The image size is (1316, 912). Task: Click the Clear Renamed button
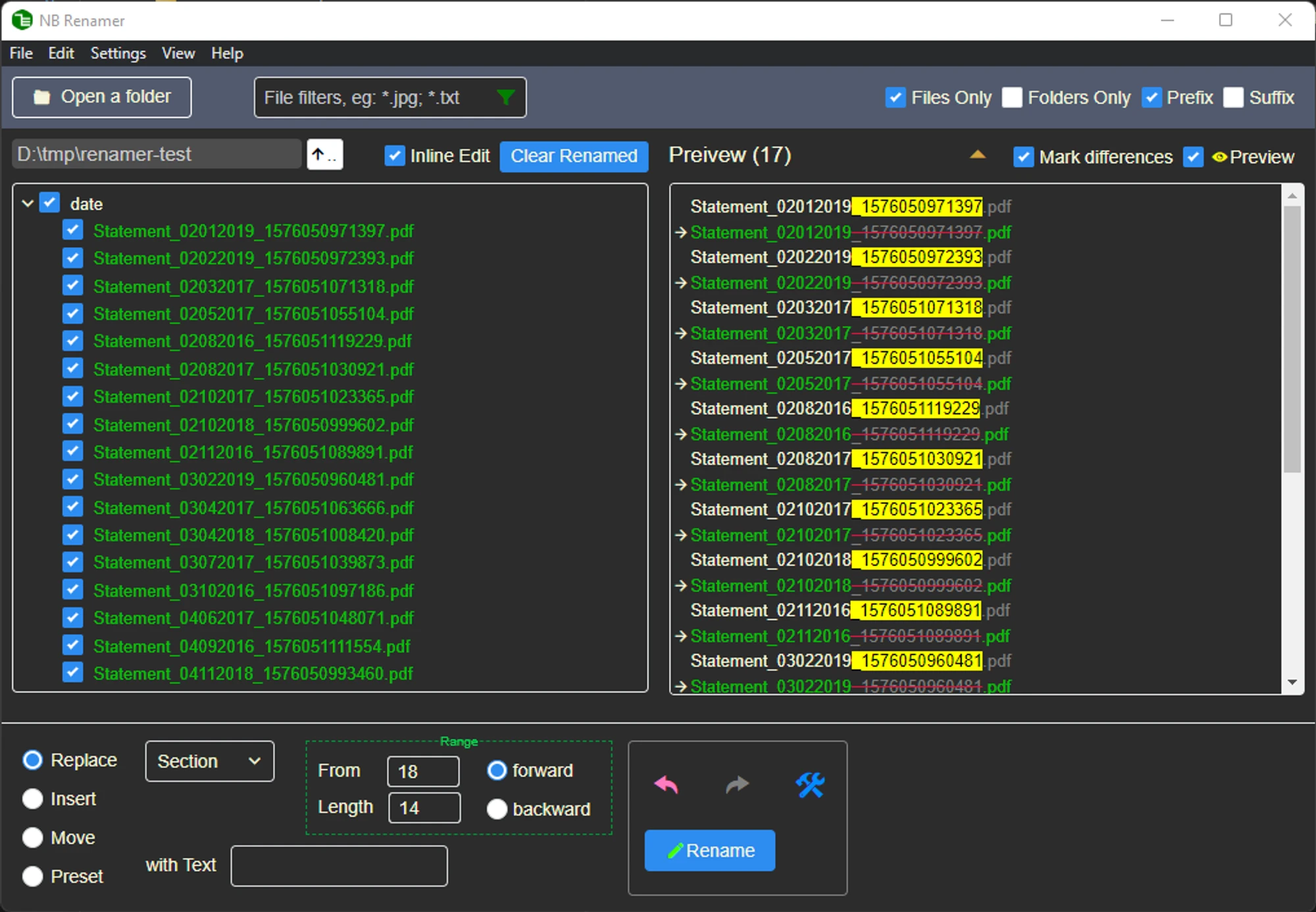[x=573, y=157]
